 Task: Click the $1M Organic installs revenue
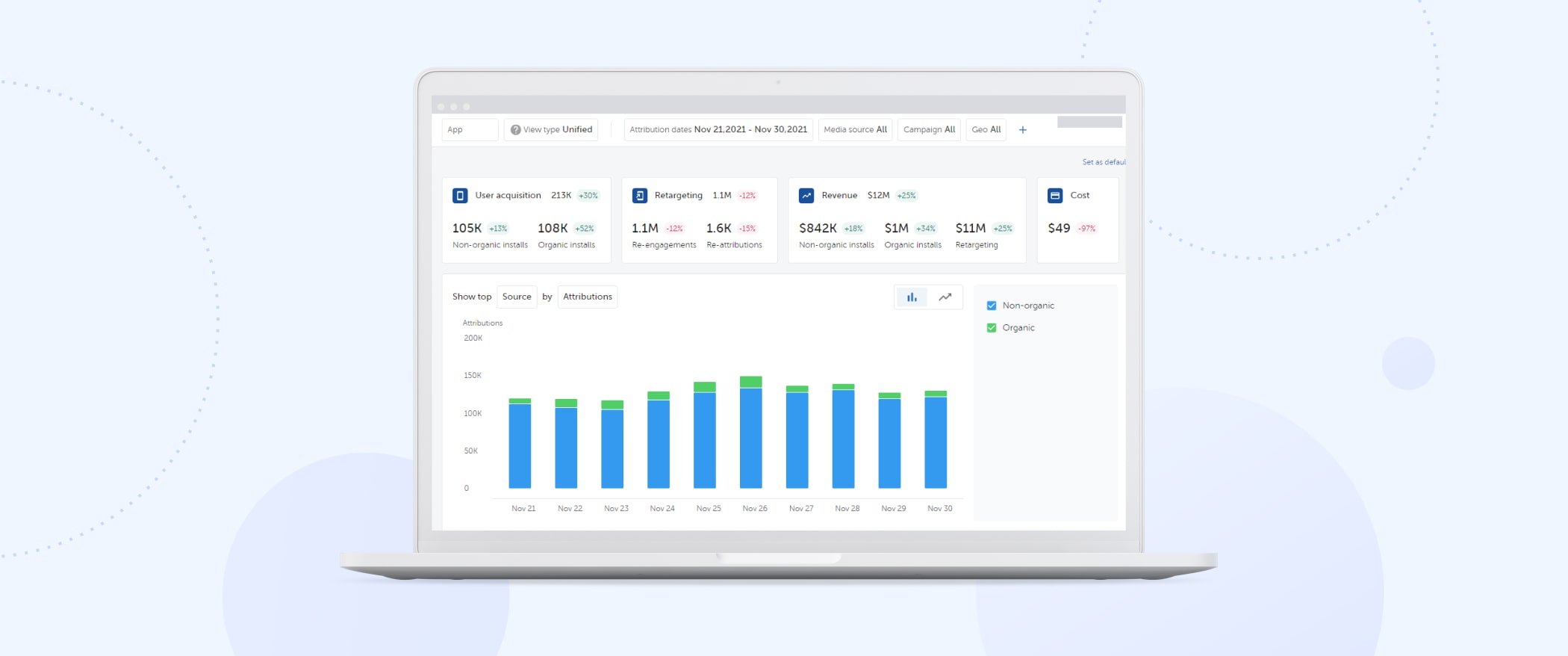click(x=896, y=229)
